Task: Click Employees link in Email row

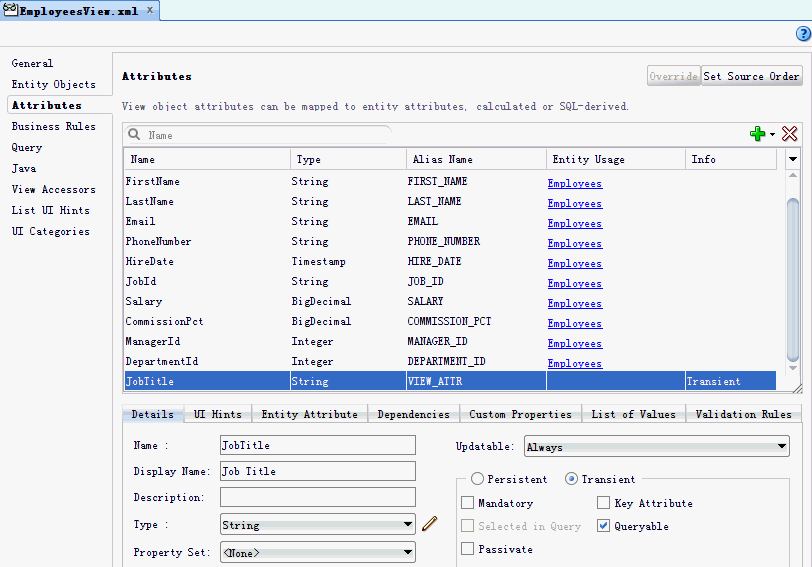Action: (x=575, y=224)
